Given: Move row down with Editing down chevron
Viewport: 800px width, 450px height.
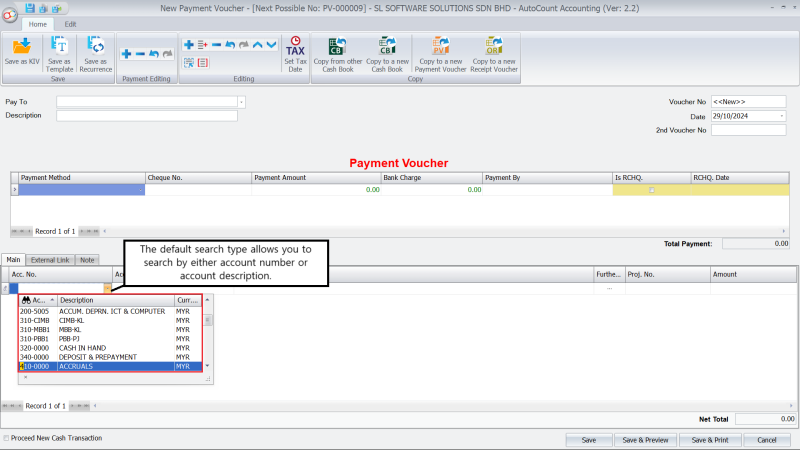Looking at the screenshot, I should pyautogui.click(x=271, y=45).
